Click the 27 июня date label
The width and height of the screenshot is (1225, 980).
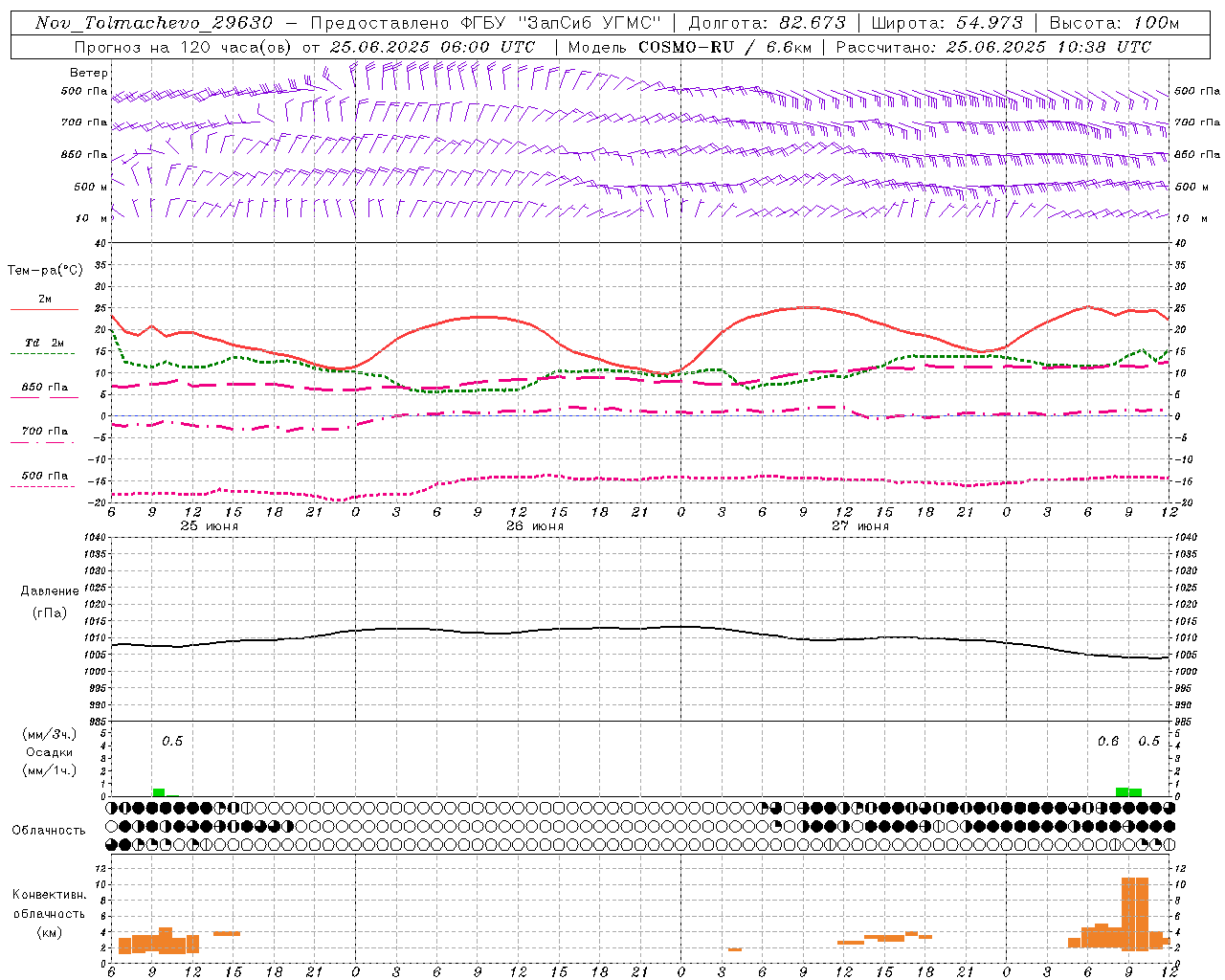click(x=860, y=526)
